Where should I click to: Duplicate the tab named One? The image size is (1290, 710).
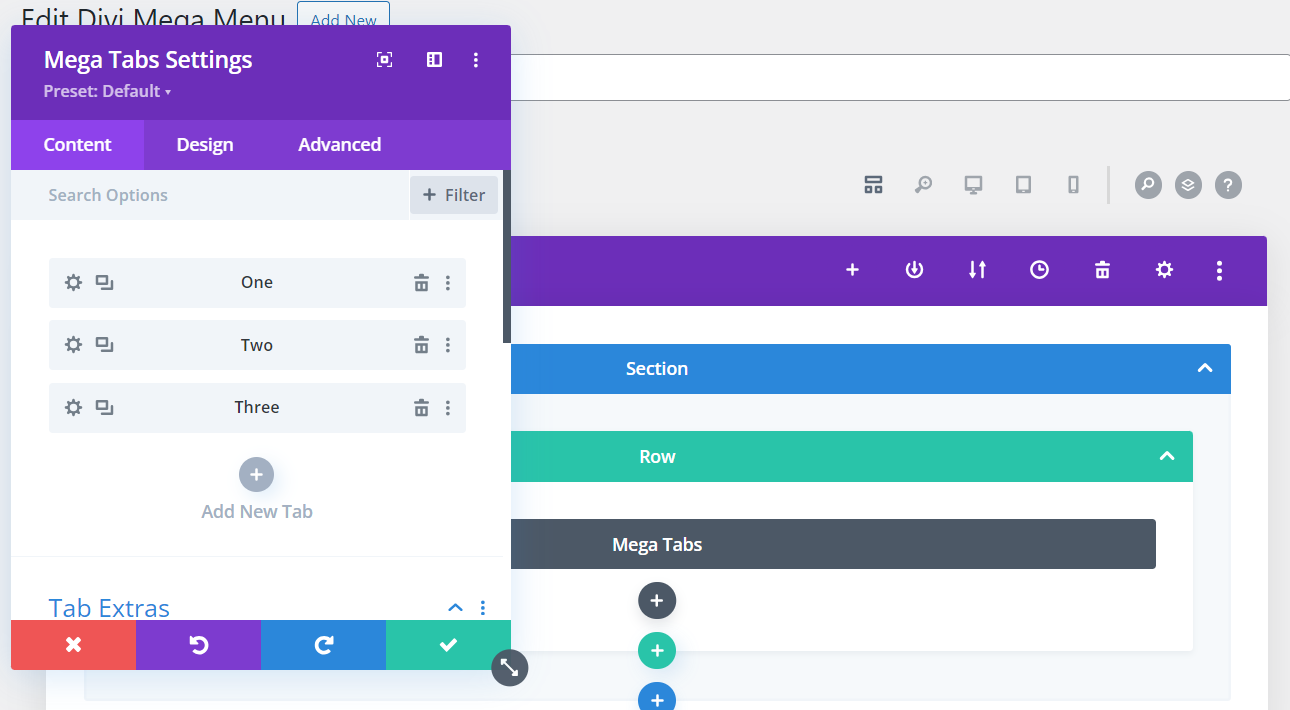(x=104, y=282)
